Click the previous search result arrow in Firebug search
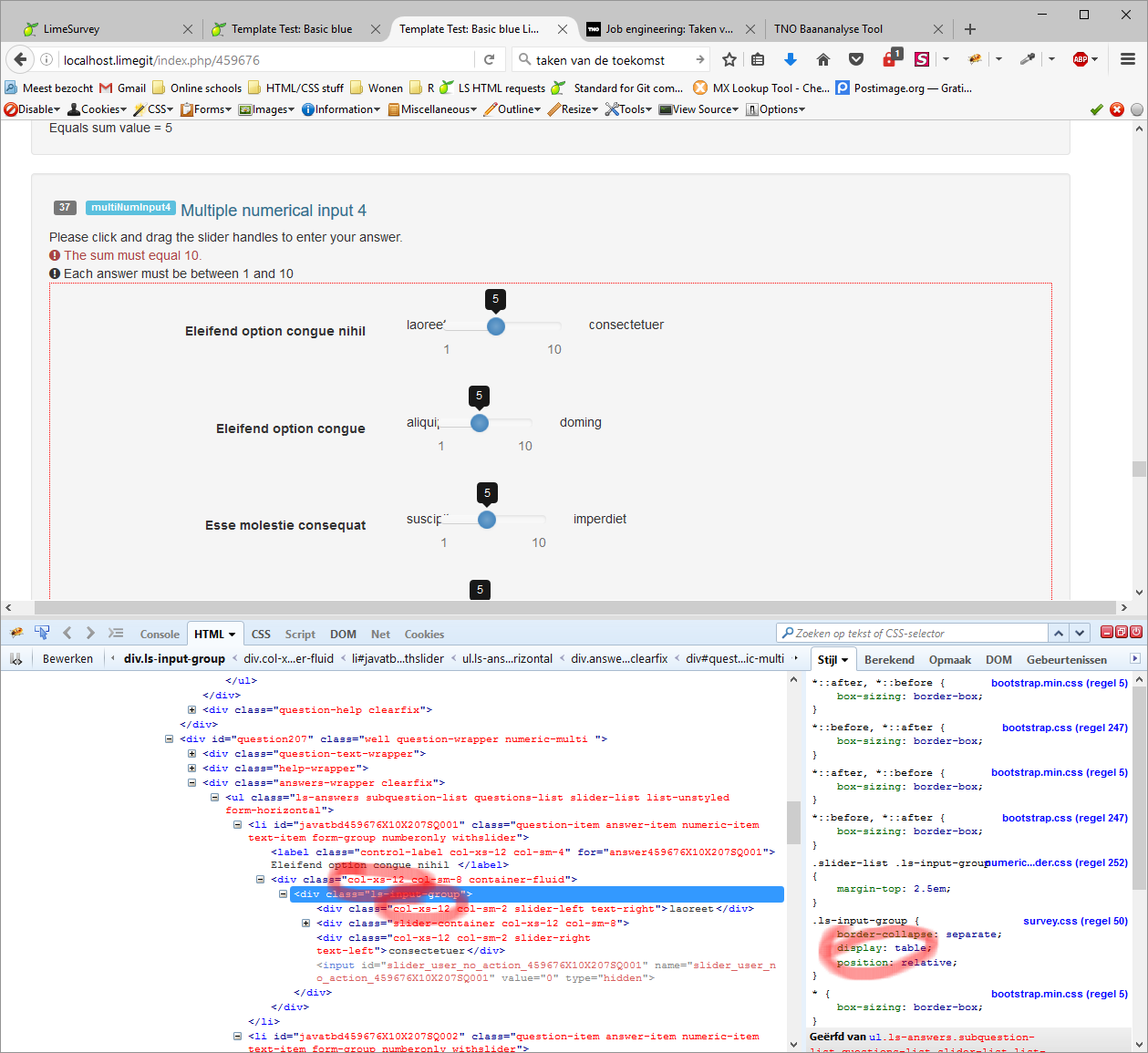The image size is (1148, 1053). coord(1059,633)
